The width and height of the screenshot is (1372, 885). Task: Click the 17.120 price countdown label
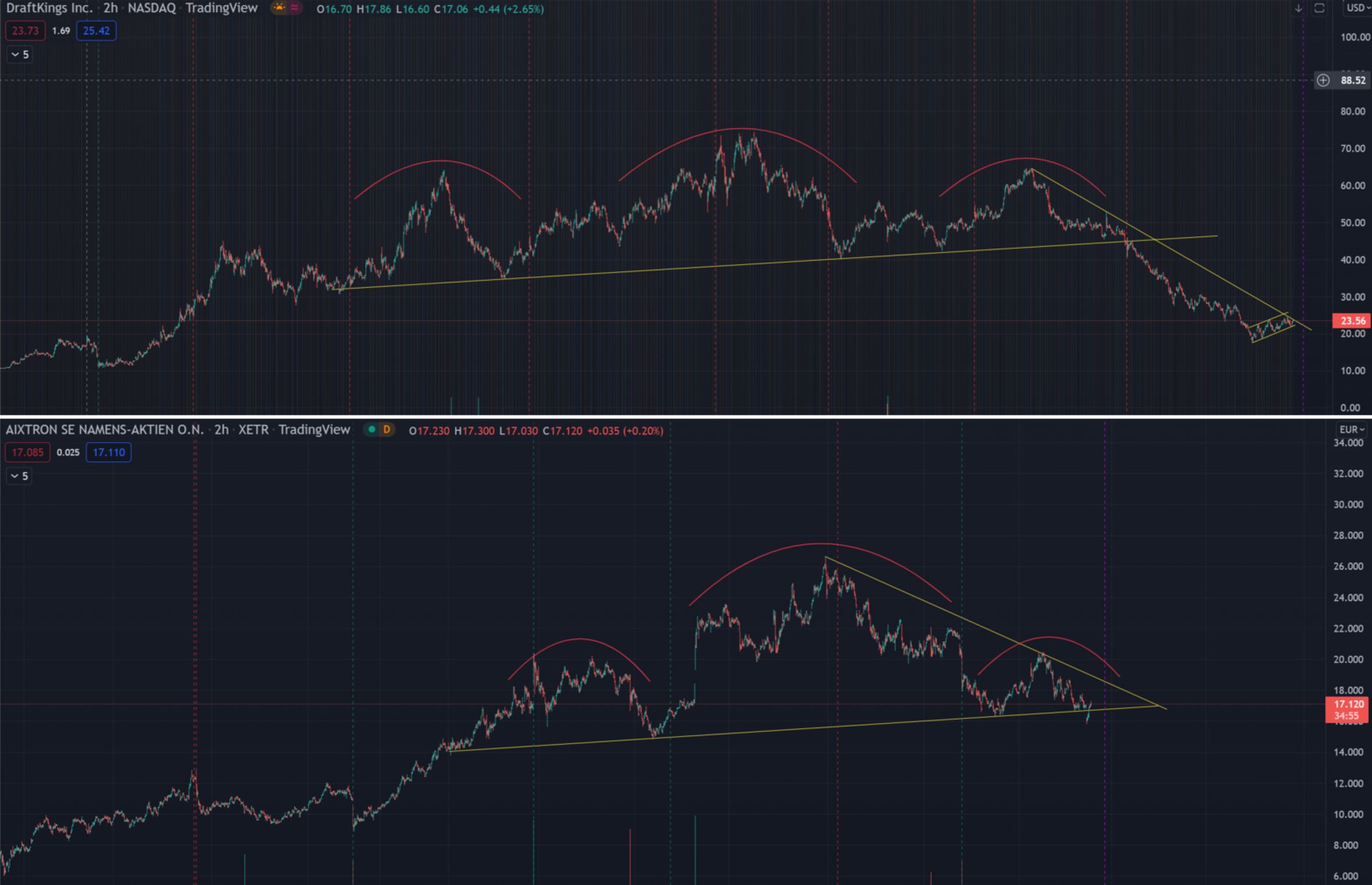pyautogui.click(x=1347, y=709)
